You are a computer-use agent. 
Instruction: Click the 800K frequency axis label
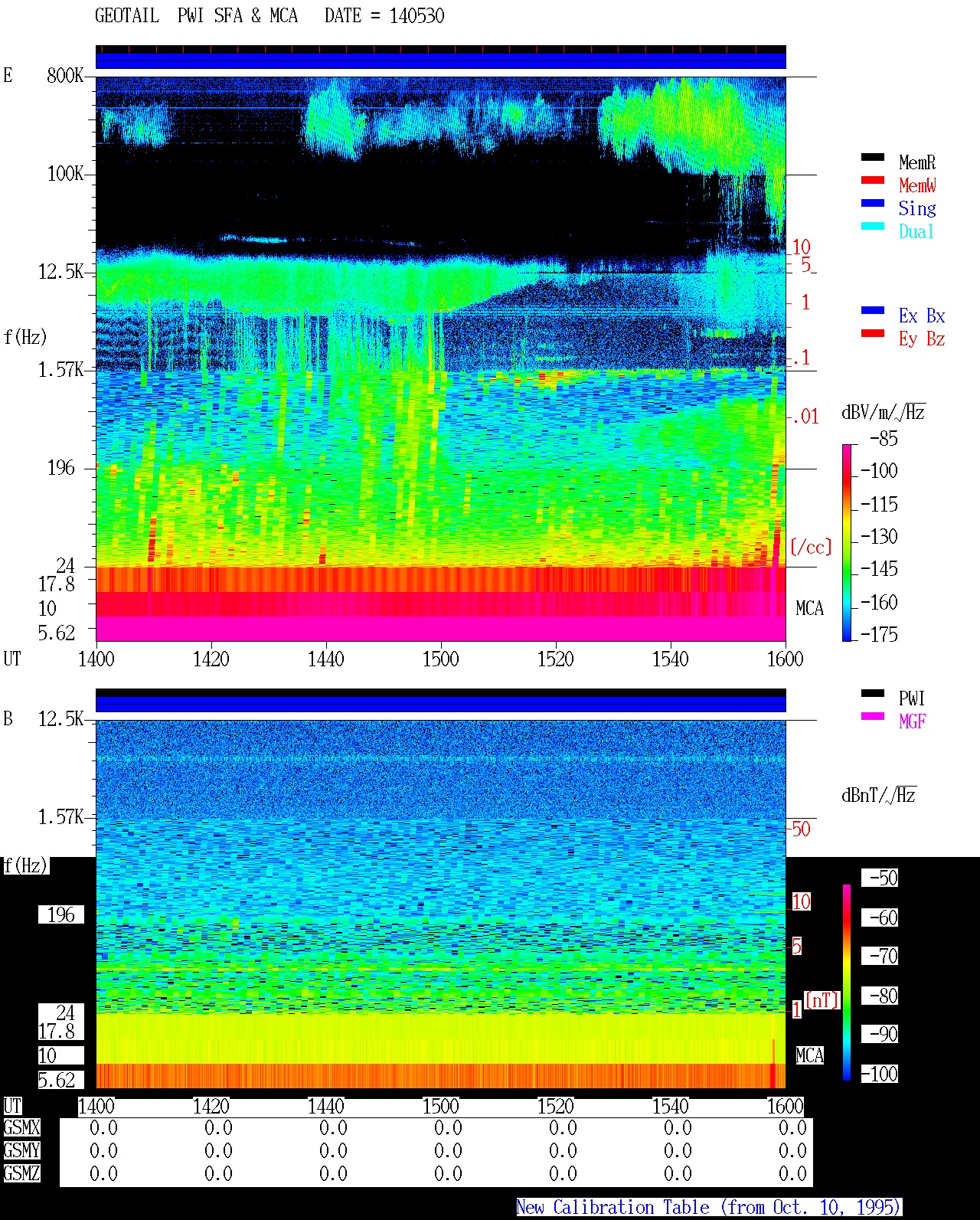[65, 75]
